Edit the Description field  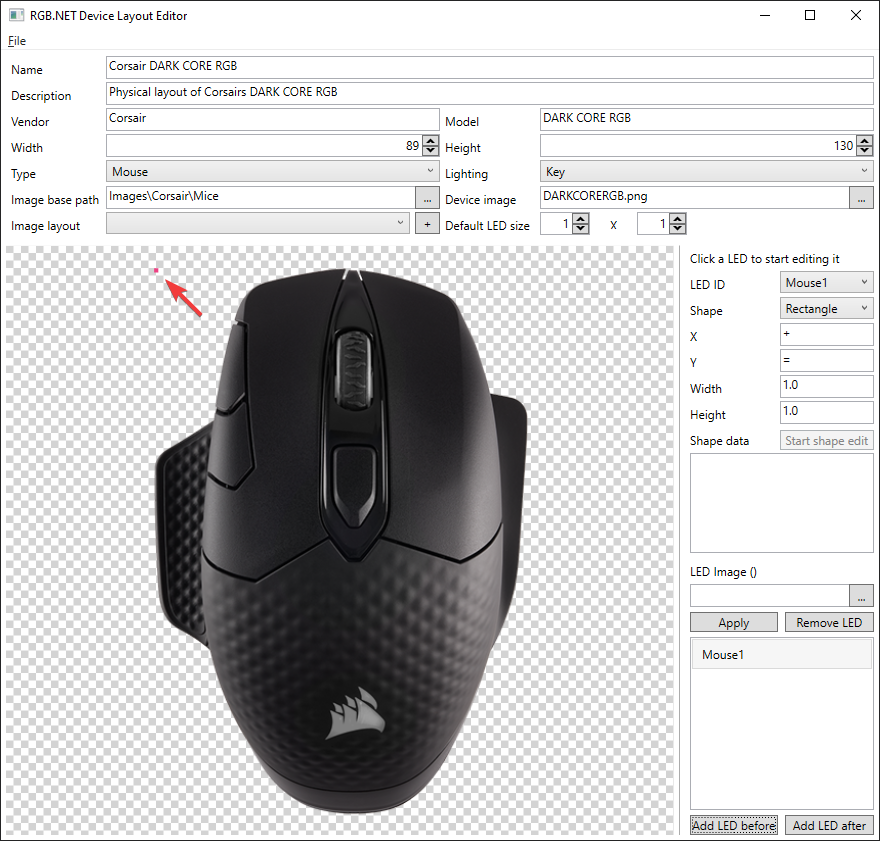[x=489, y=93]
